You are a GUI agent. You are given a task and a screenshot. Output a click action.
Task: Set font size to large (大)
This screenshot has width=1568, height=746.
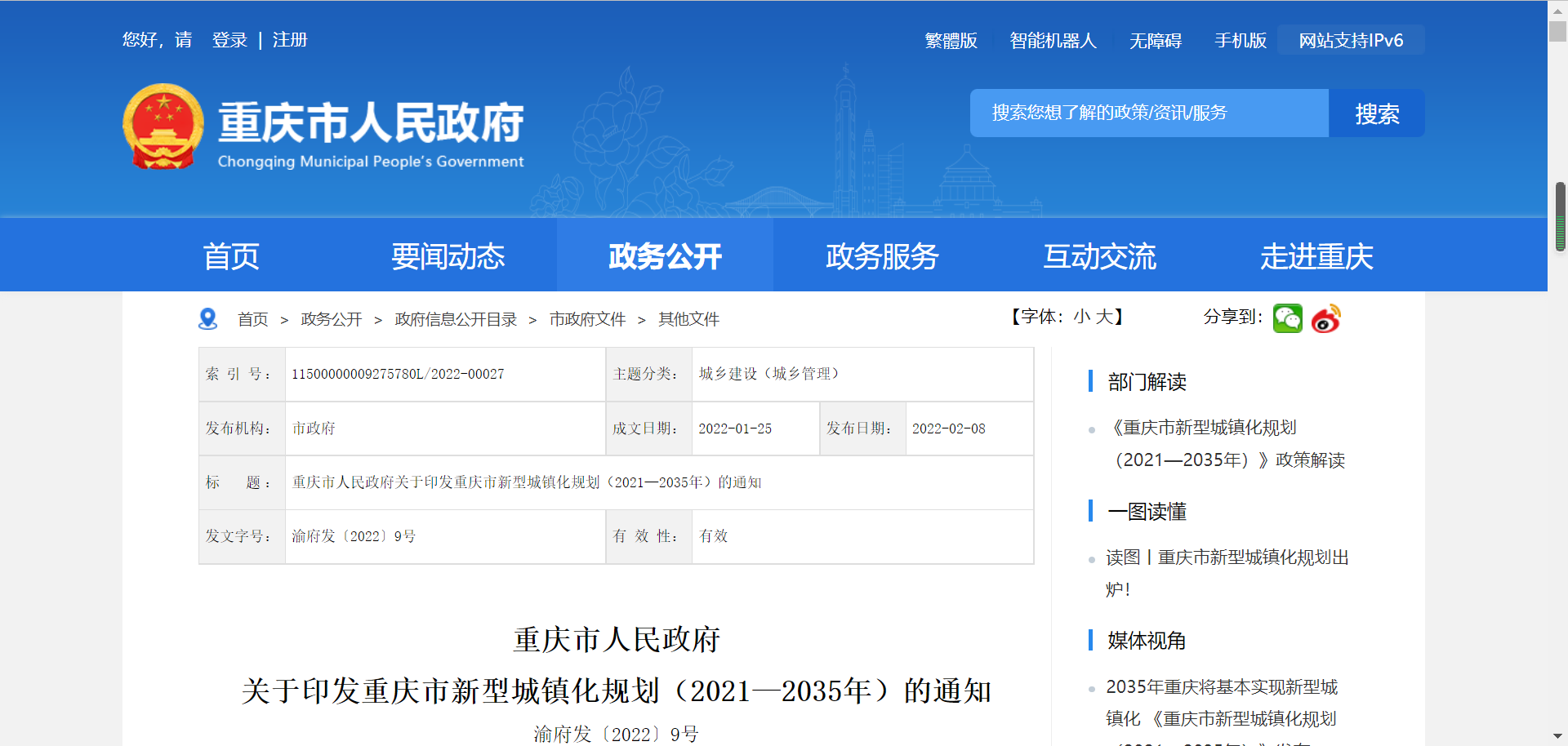click(x=1103, y=317)
